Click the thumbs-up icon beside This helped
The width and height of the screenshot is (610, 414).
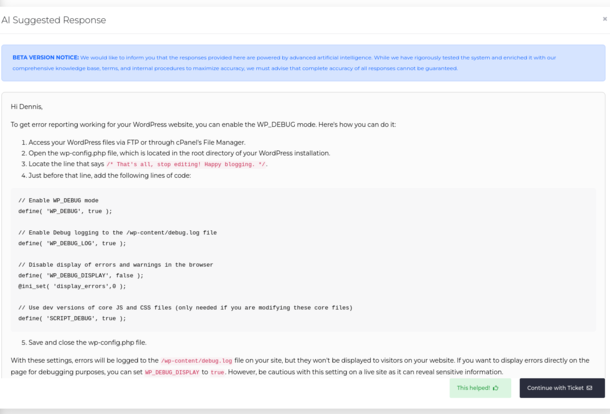pyautogui.click(x=495, y=388)
